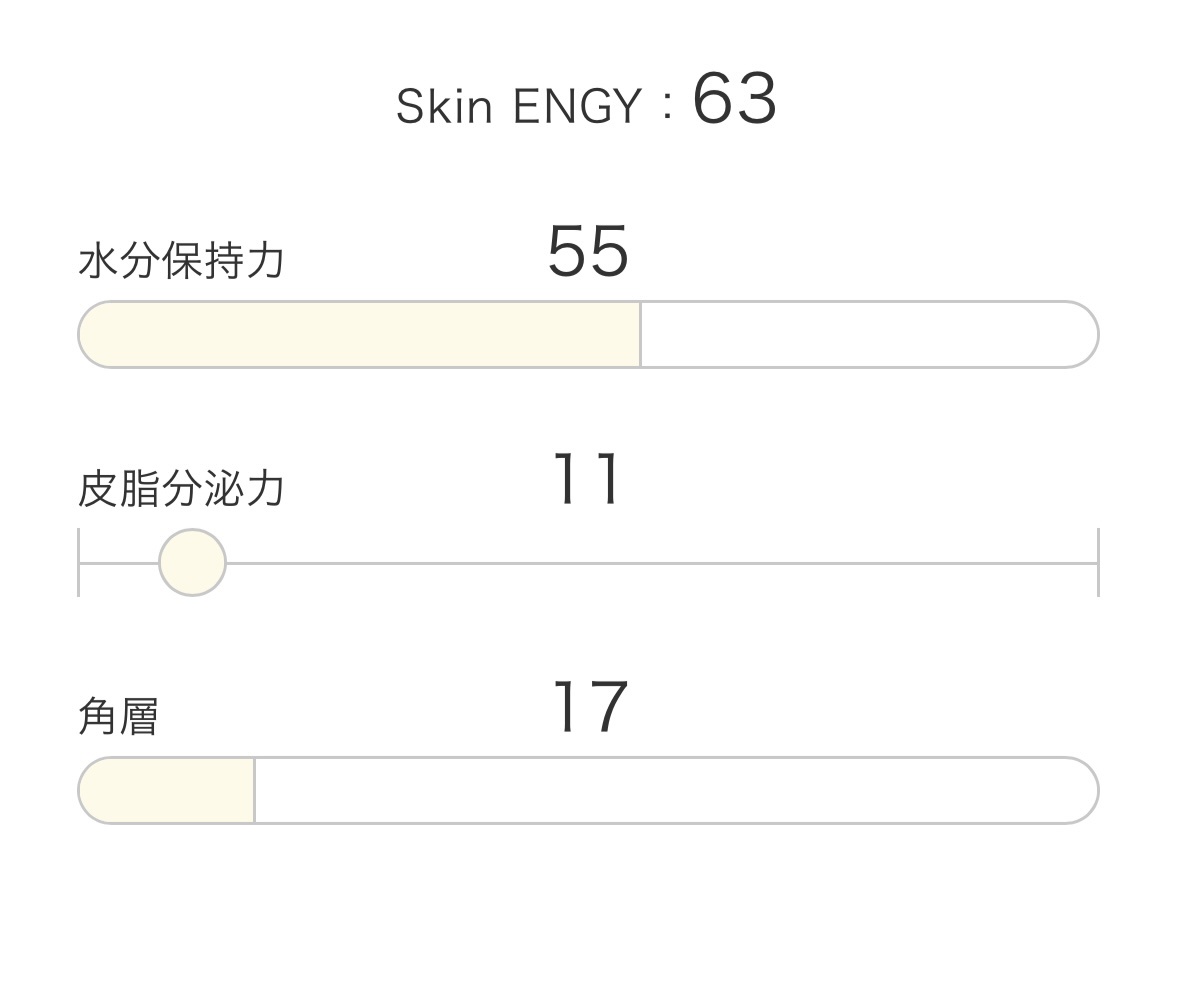This screenshot has width=1178, height=981.
Task: Click the fill edge divider of 水分保持力 bar
Action: click(x=640, y=335)
